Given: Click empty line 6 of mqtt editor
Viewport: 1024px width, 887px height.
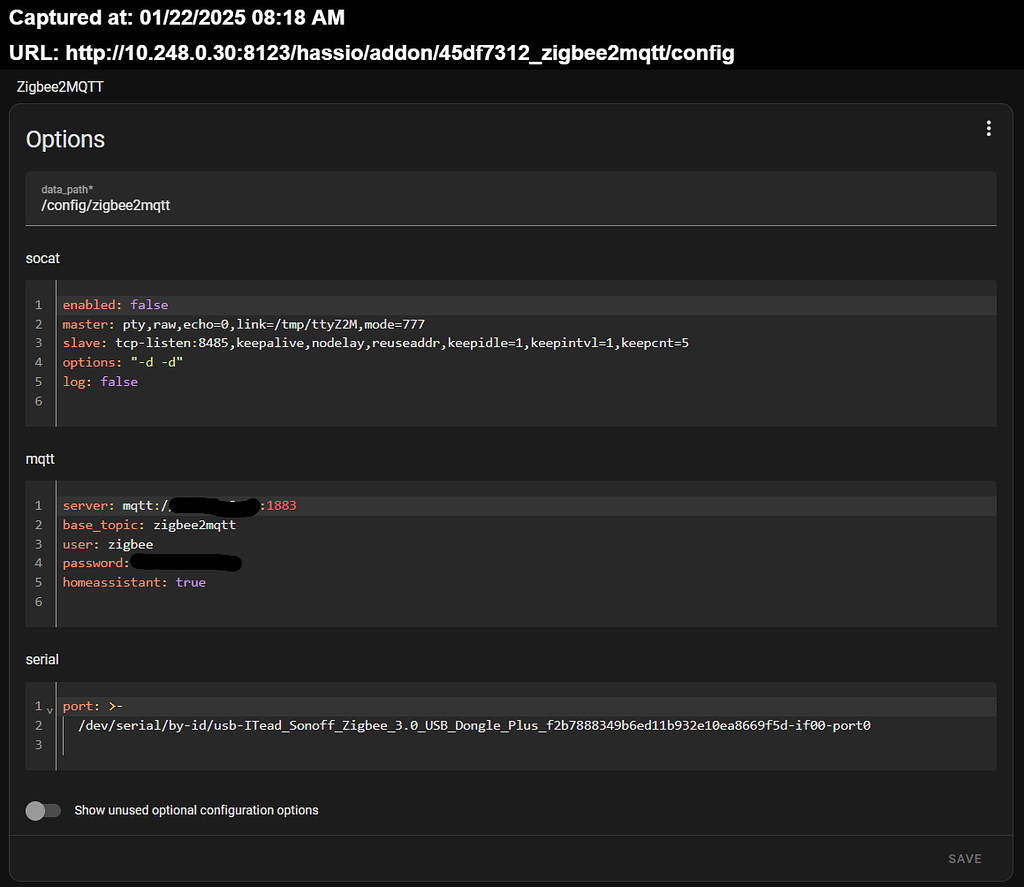Looking at the screenshot, I should [526, 602].
